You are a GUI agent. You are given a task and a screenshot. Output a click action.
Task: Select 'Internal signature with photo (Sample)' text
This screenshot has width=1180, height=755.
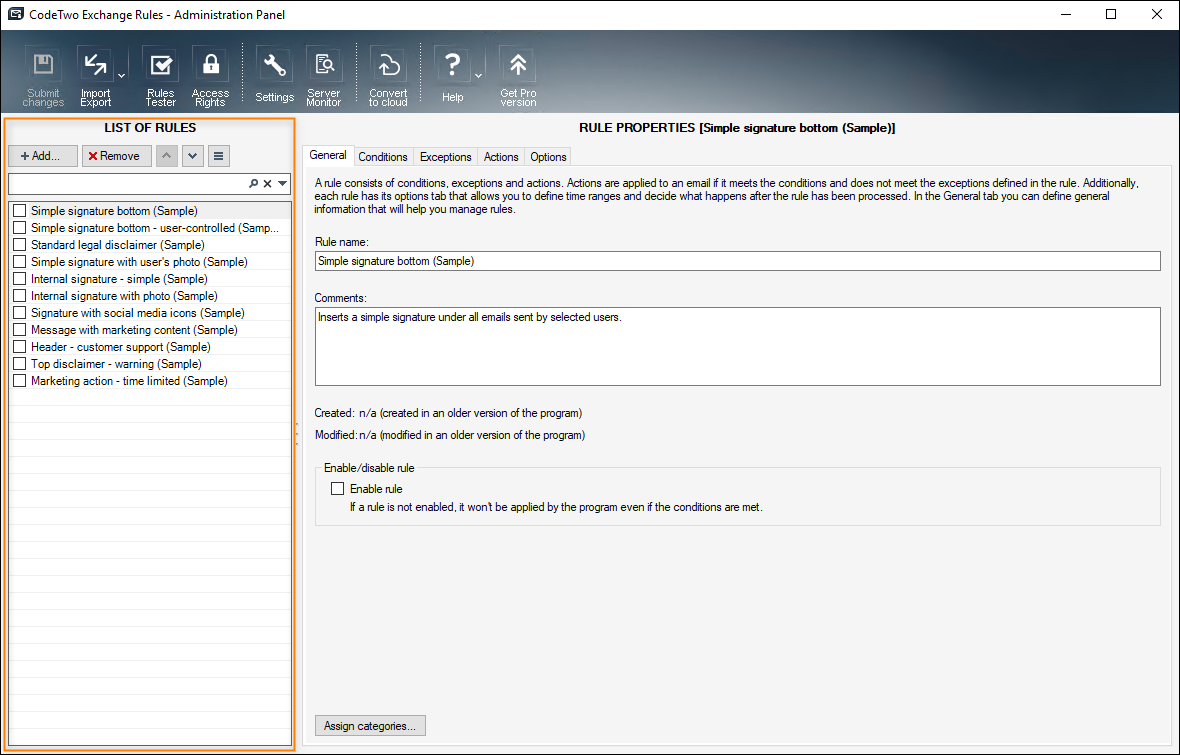tap(124, 296)
